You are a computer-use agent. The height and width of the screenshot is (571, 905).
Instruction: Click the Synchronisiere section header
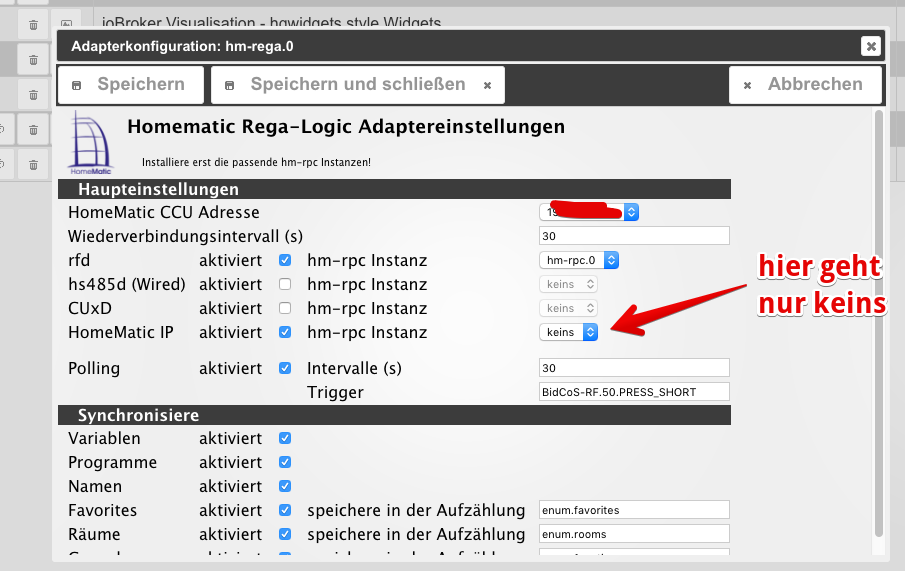tap(394, 415)
